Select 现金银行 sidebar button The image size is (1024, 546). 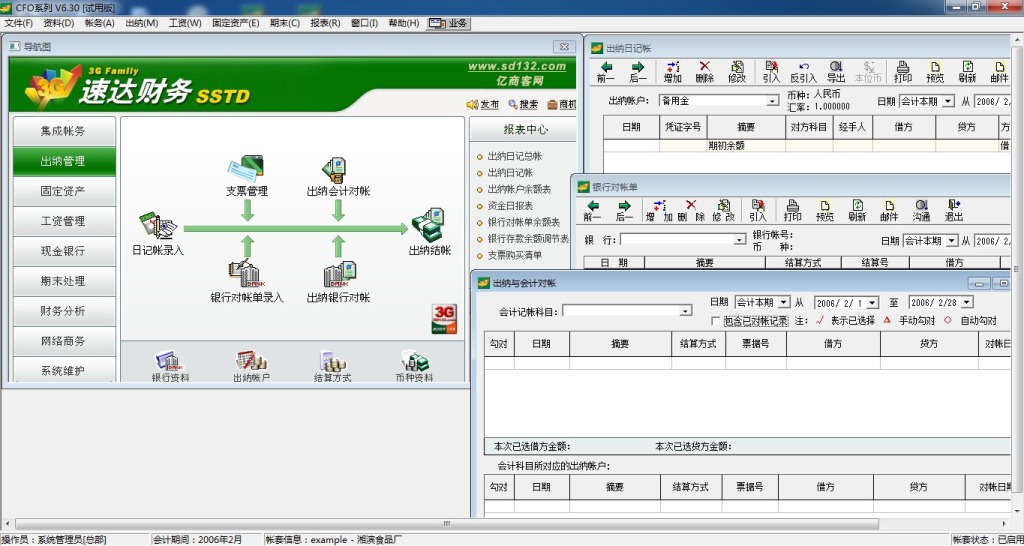[x=63, y=251]
